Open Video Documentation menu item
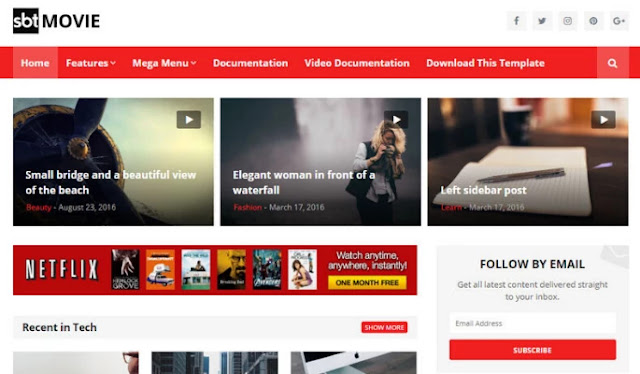Viewport: 640px width, 374px height. click(x=357, y=63)
